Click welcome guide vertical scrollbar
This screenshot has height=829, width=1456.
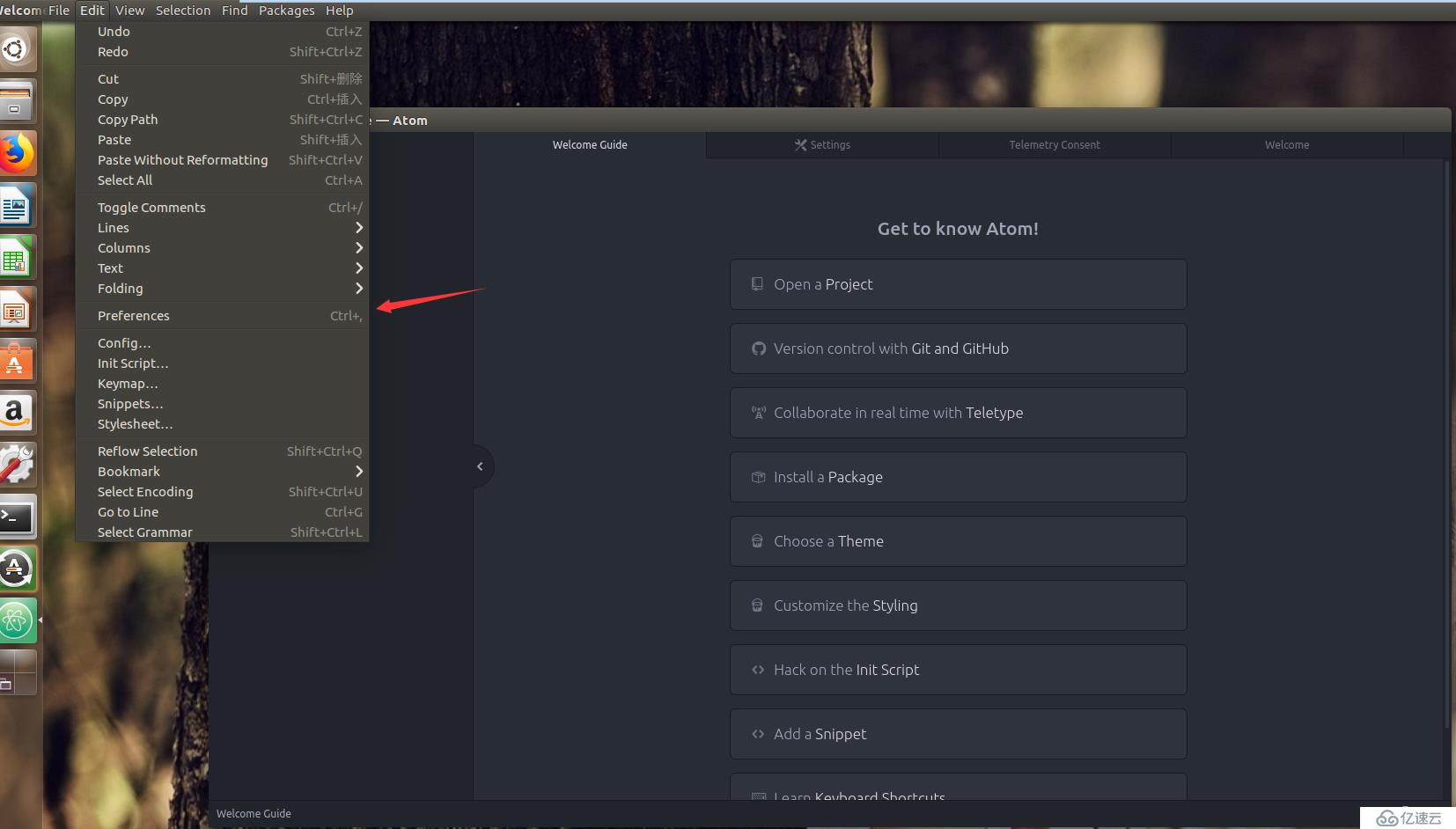tap(1446, 444)
